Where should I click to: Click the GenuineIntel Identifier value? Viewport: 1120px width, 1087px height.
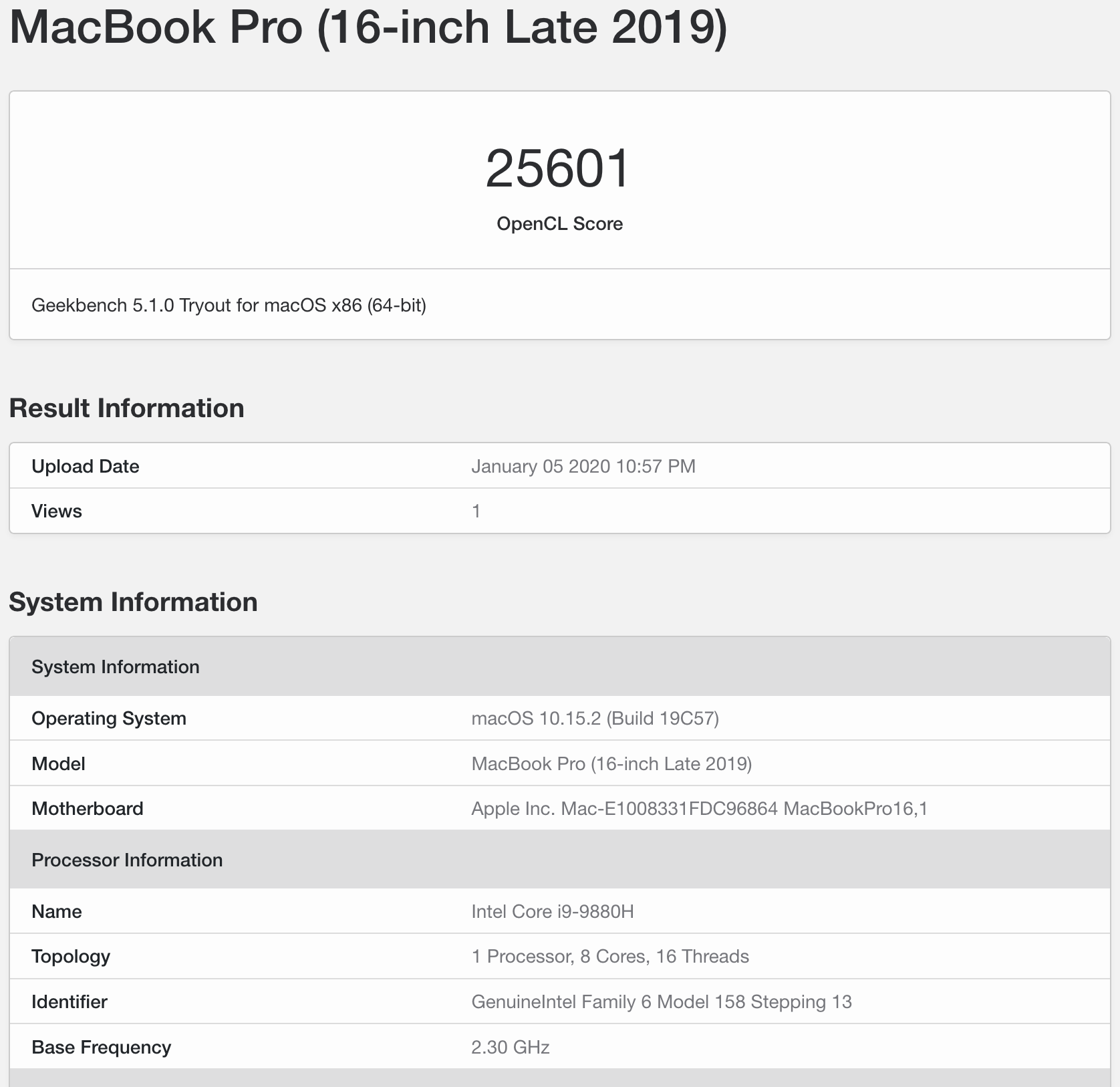[662, 1002]
